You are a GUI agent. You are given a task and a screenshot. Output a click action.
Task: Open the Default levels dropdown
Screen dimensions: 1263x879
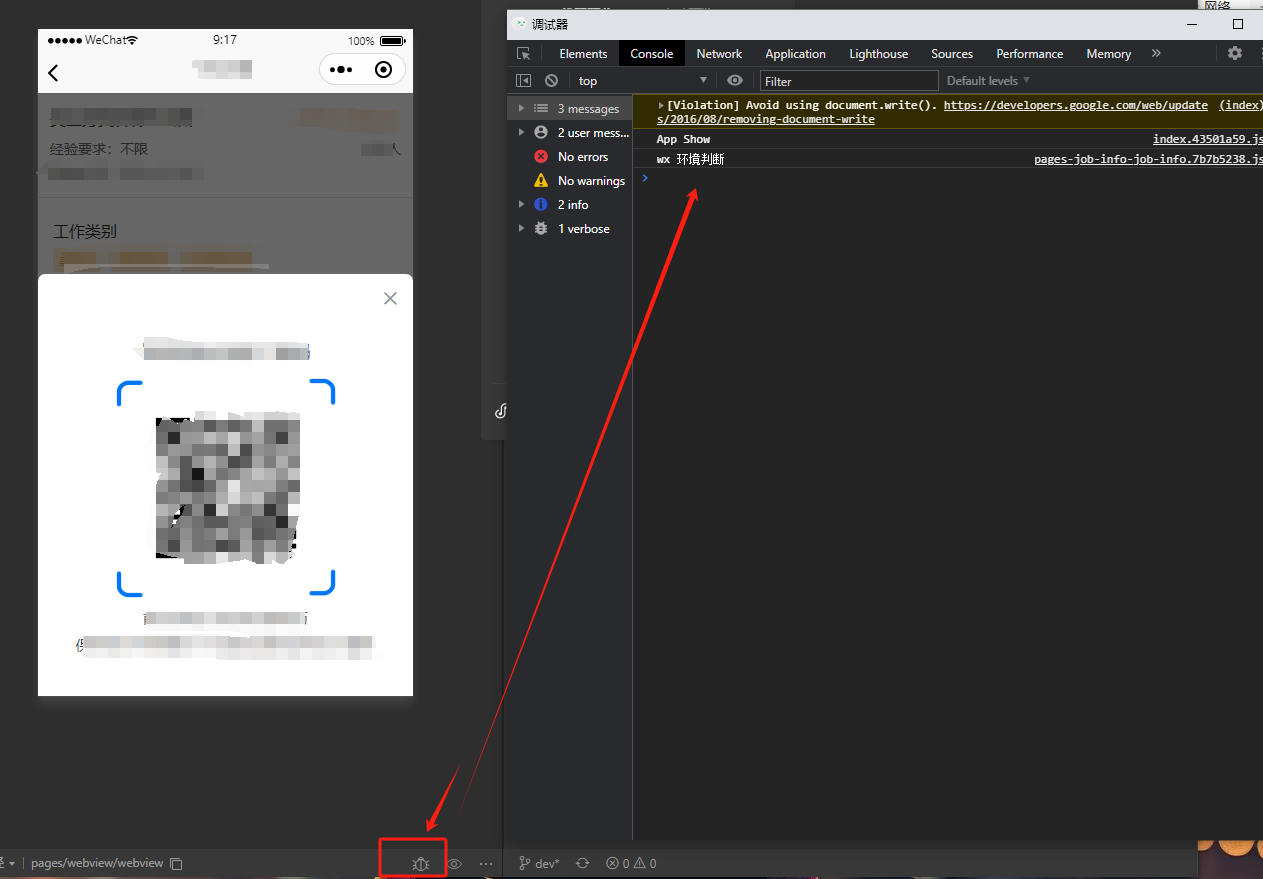click(x=988, y=81)
